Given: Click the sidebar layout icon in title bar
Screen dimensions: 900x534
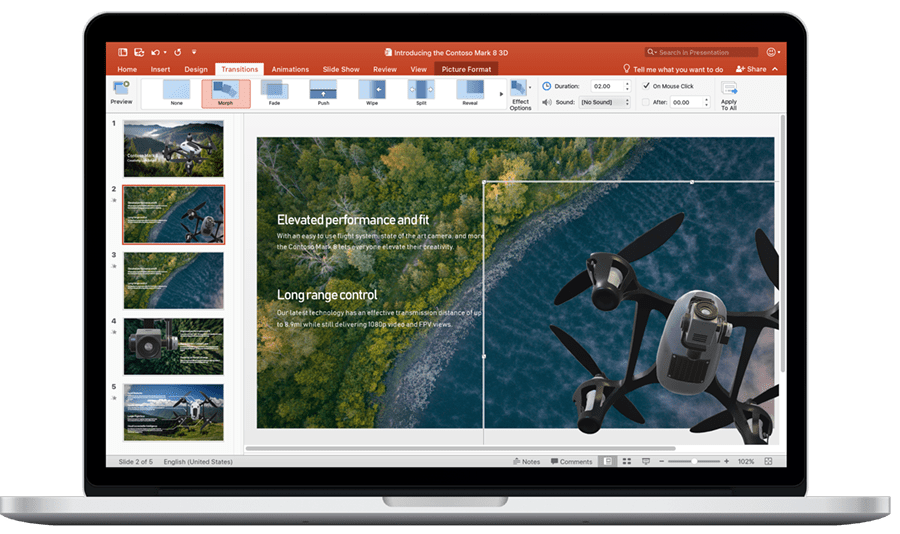Looking at the screenshot, I should click(122, 52).
